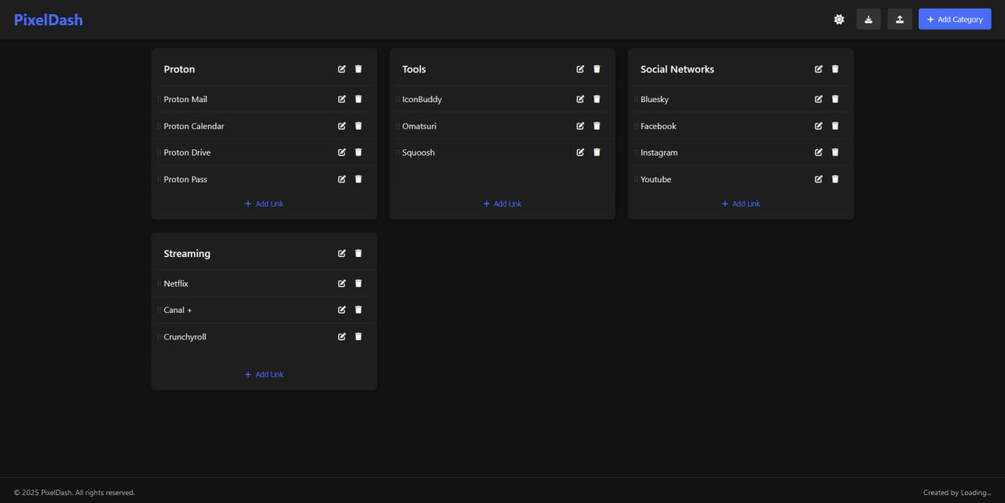
Task: Delete the Netflix link
Action: 358,283
